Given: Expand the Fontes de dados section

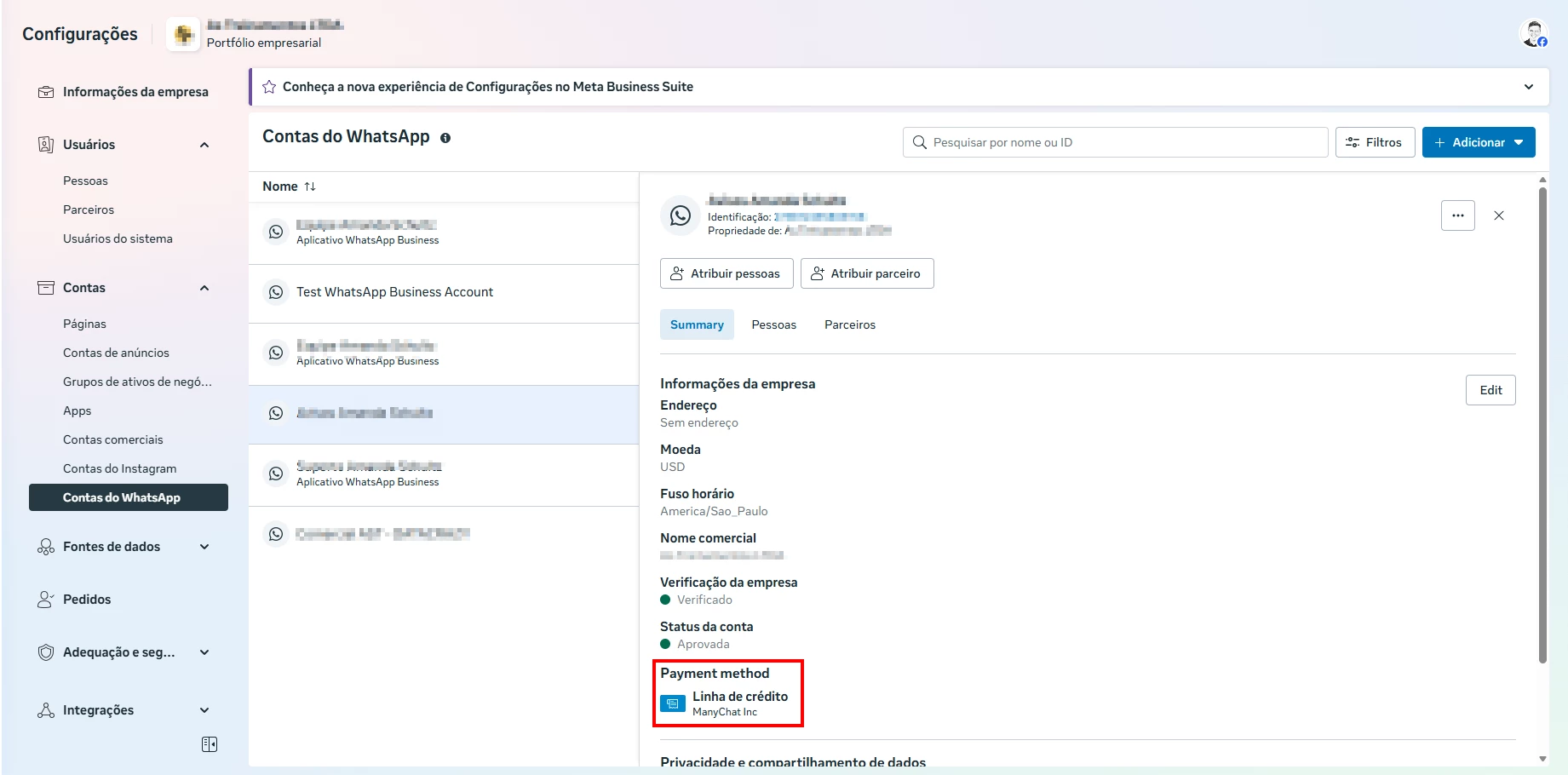Looking at the screenshot, I should 204,547.
